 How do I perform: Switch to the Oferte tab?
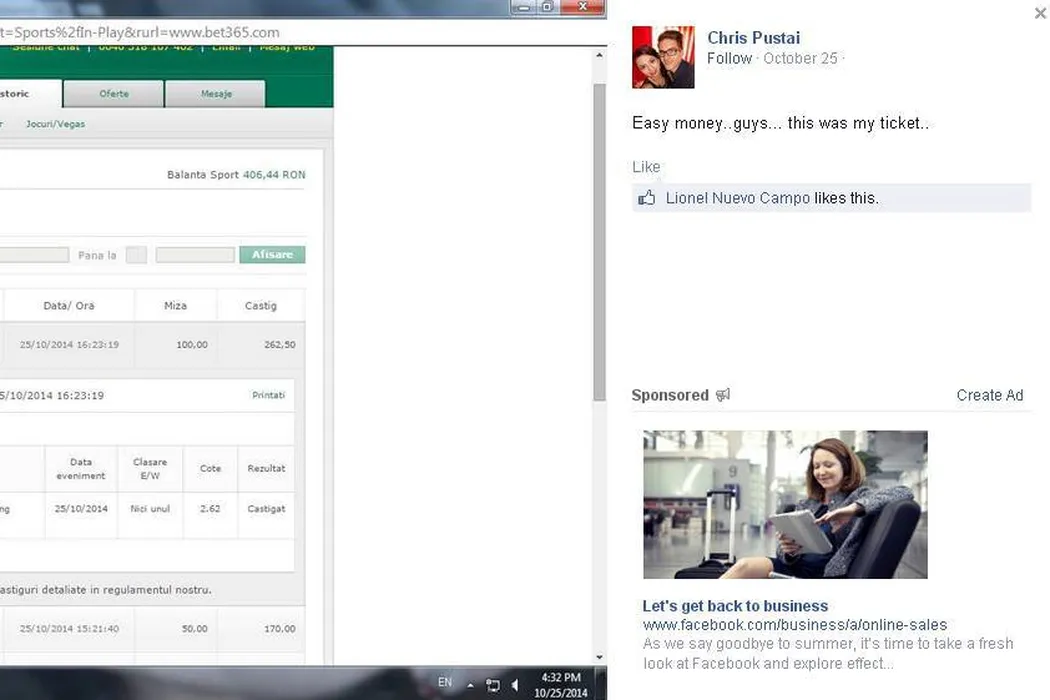click(x=114, y=94)
